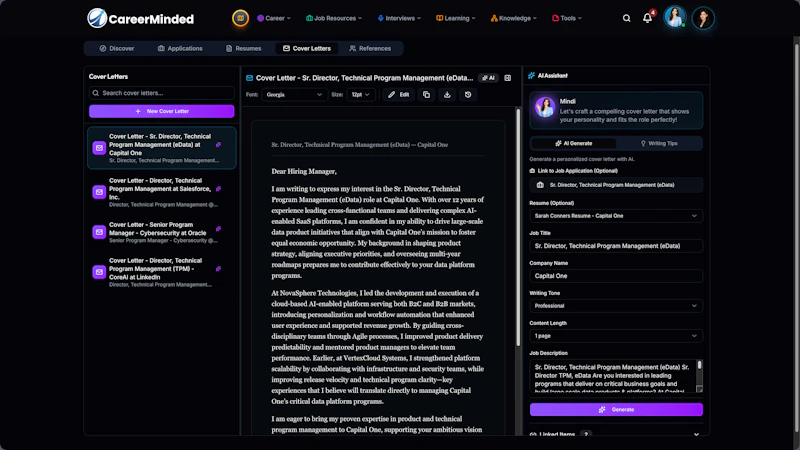Click the 'Dear Hiring Manager,' line
800x450 pixels.
[304, 171]
